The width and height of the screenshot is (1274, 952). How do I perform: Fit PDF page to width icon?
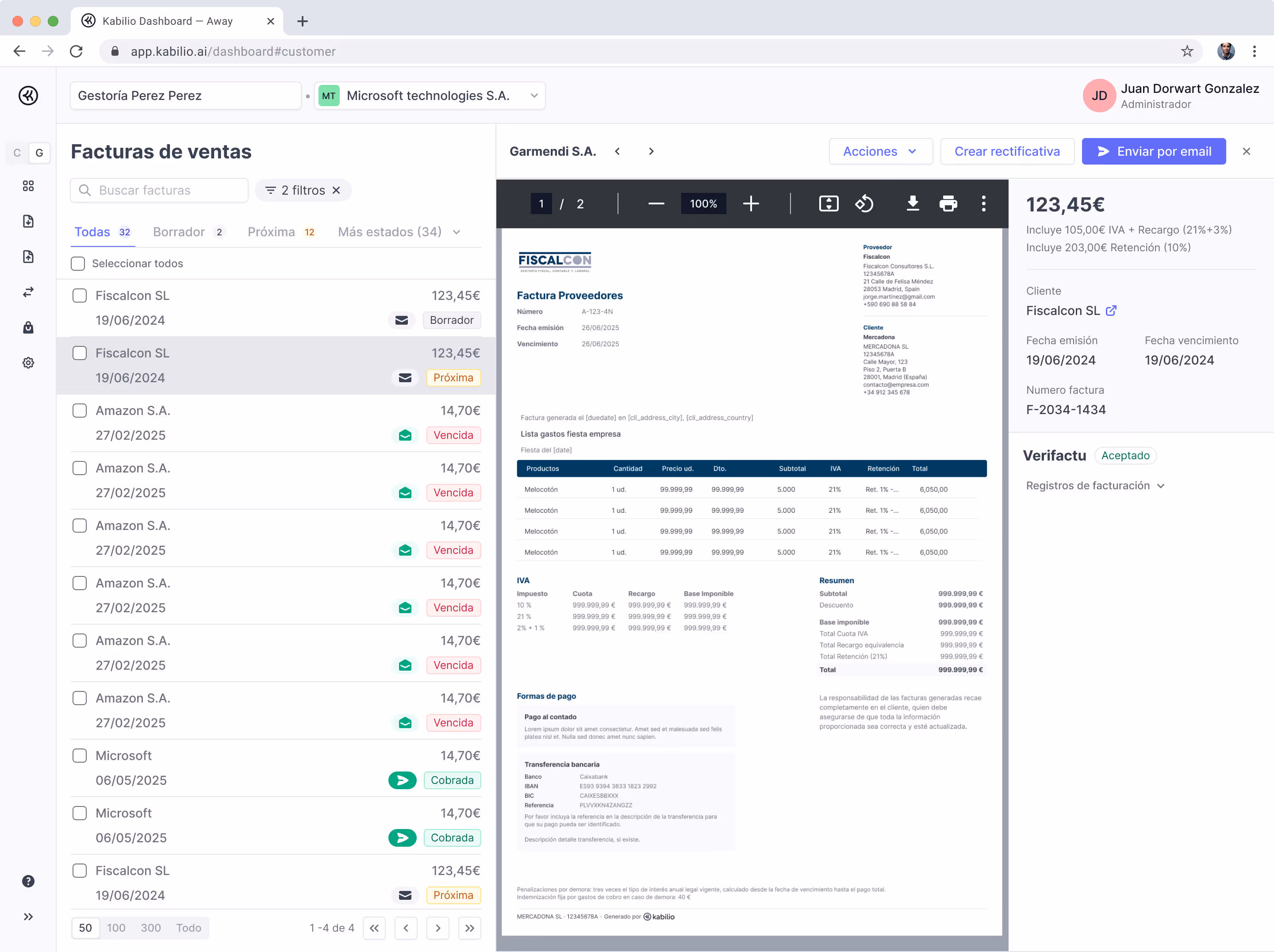828,203
